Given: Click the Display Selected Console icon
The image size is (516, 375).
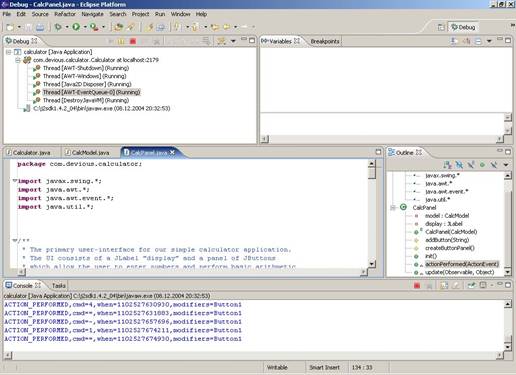Looking at the screenshot, I should (x=483, y=285).
